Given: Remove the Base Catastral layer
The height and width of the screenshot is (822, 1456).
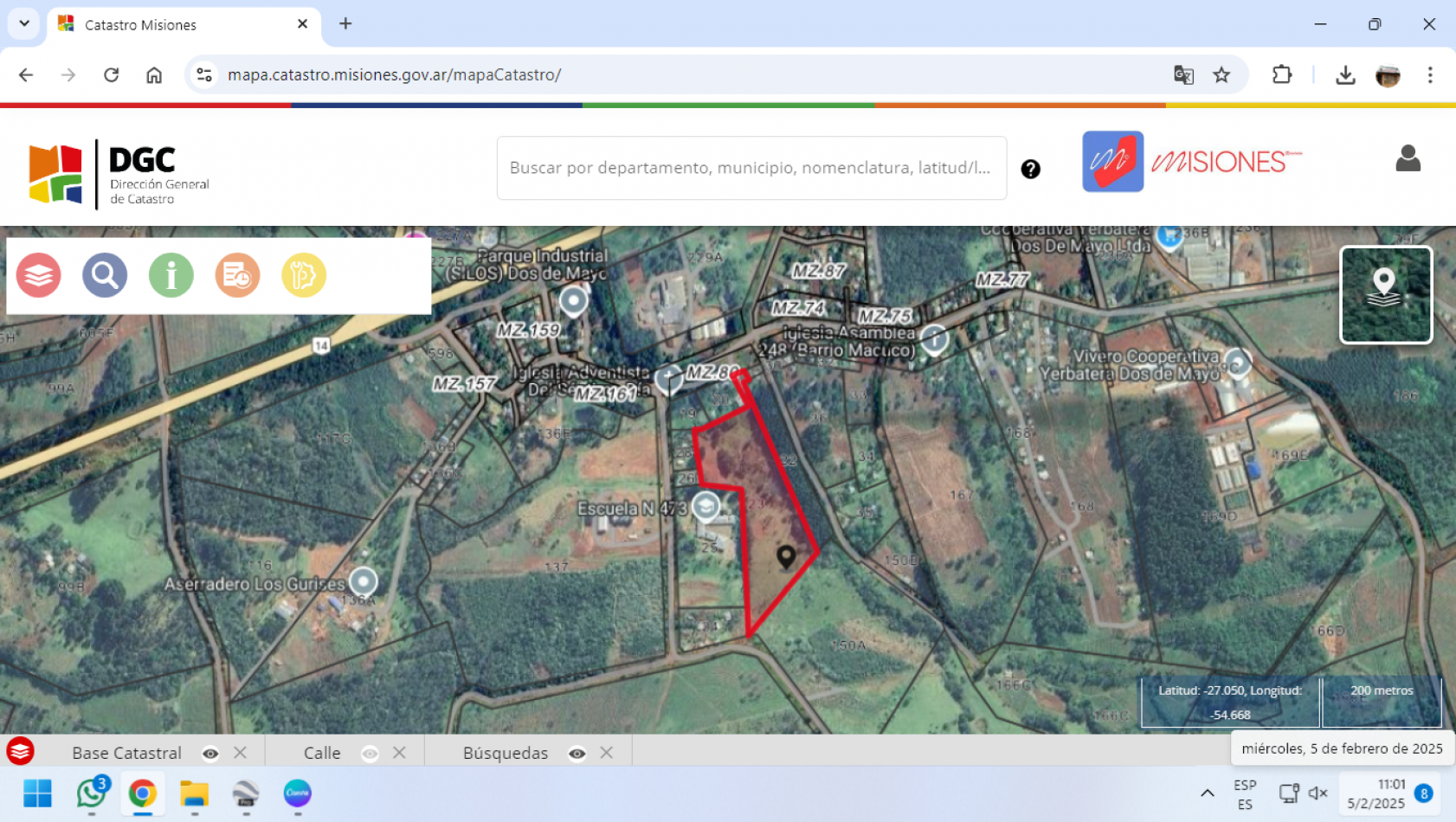Looking at the screenshot, I should coord(241,753).
